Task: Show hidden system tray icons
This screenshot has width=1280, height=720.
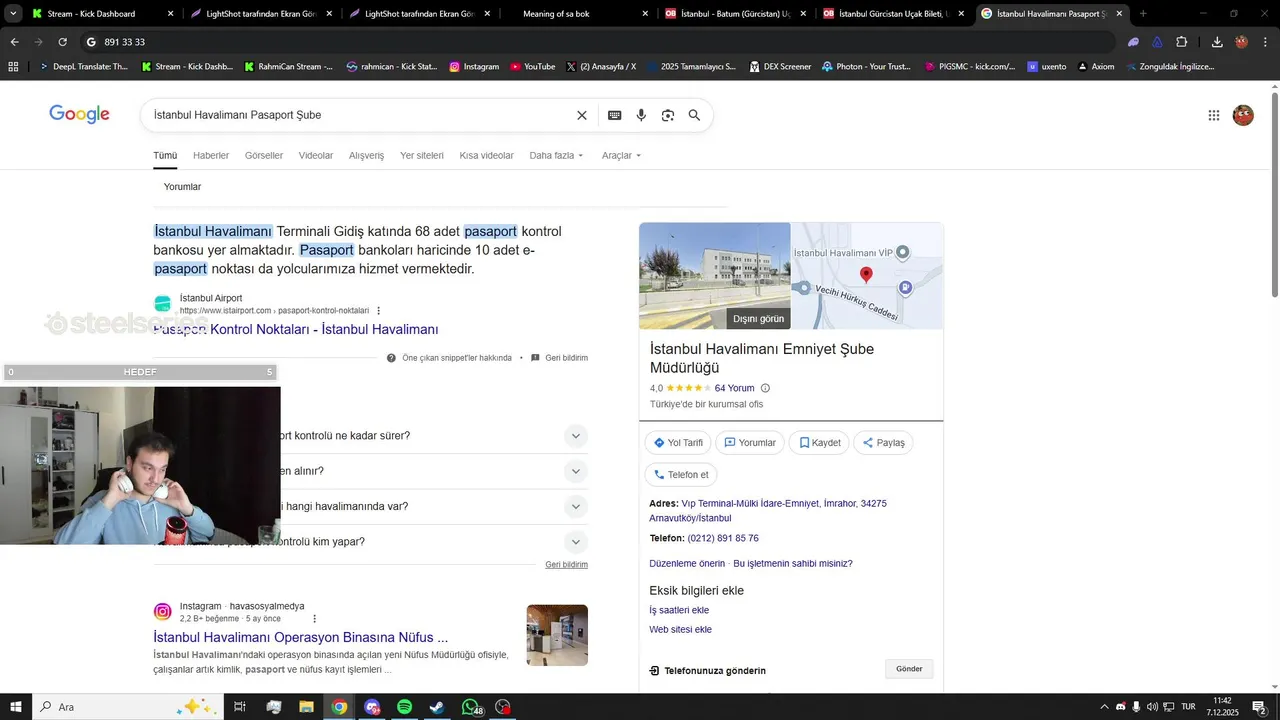Action: coord(1104,707)
